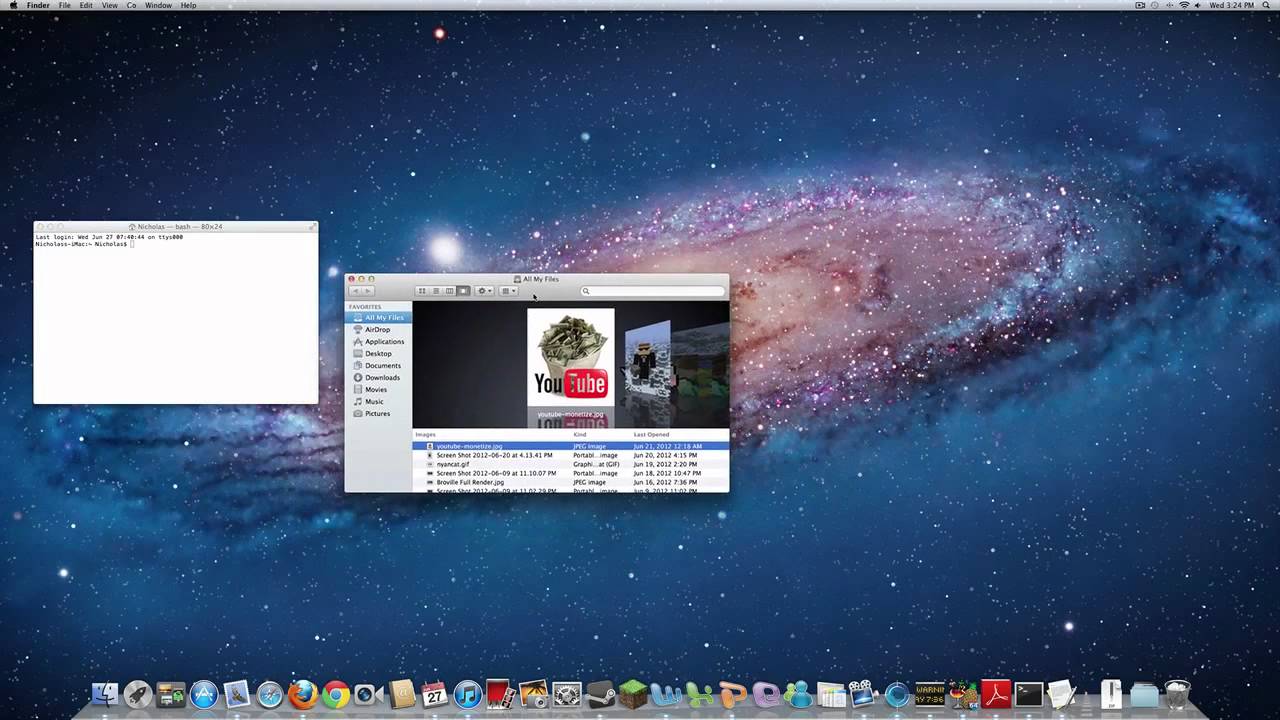Image resolution: width=1280 pixels, height=720 pixels.
Task: Select Screen Shot 2012-06-09 at 11.10.07 PM
Action: pos(571,473)
